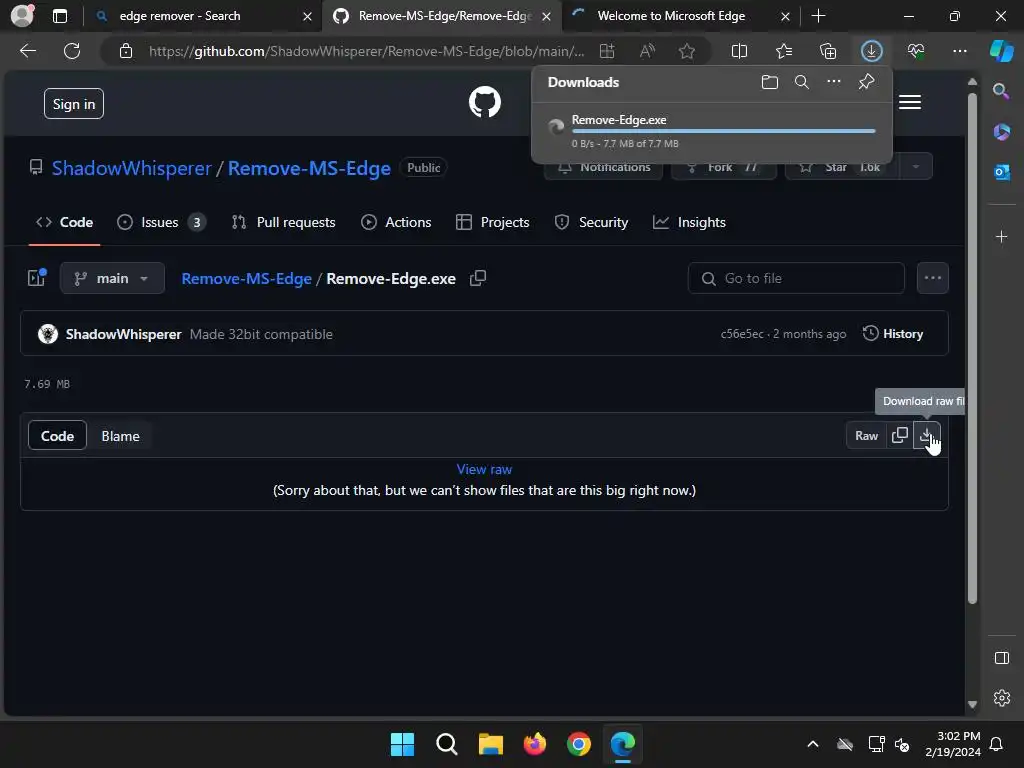Focus the Go to file search field
Image resolution: width=1024 pixels, height=768 pixels.
point(796,278)
